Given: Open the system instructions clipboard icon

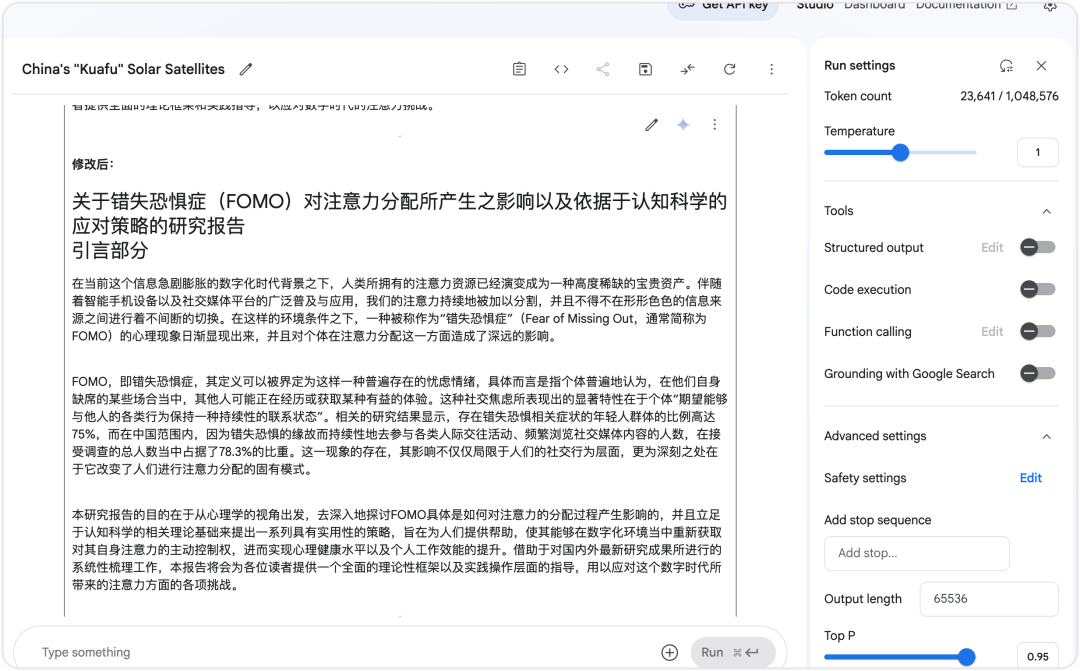Looking at the screenshot, I should pos(519,70).
